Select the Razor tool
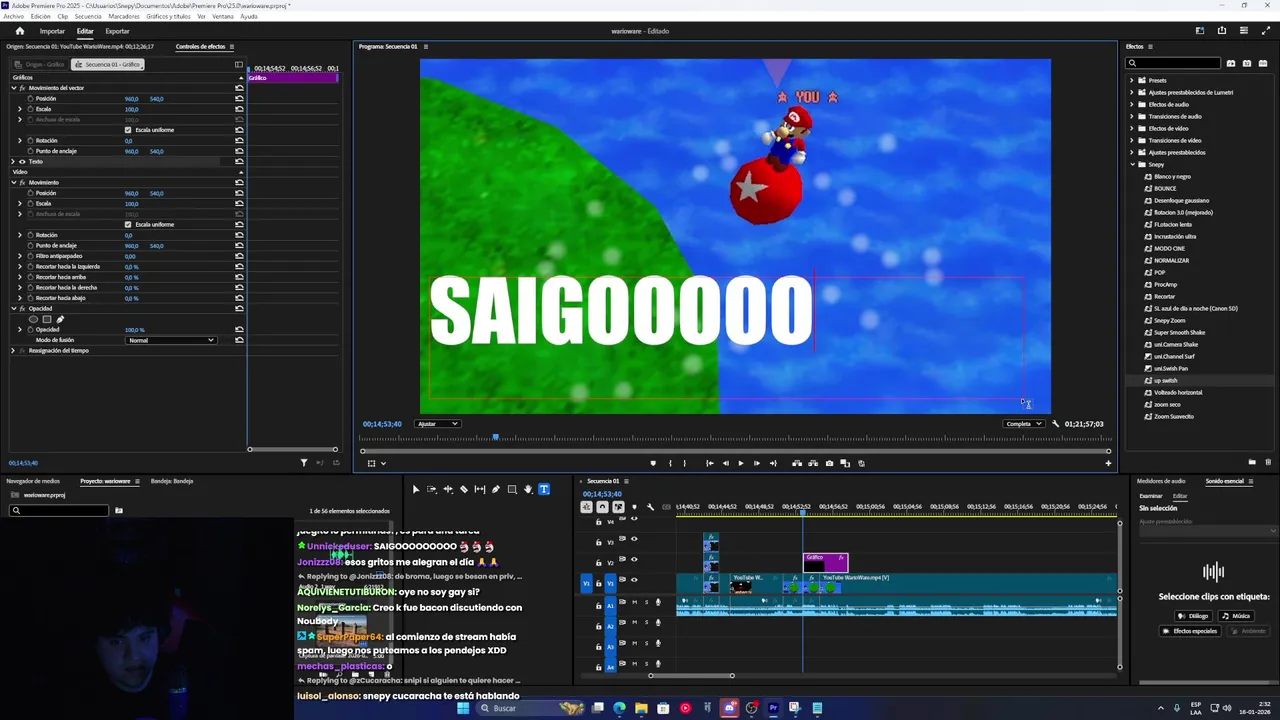 tap(464, 489)
